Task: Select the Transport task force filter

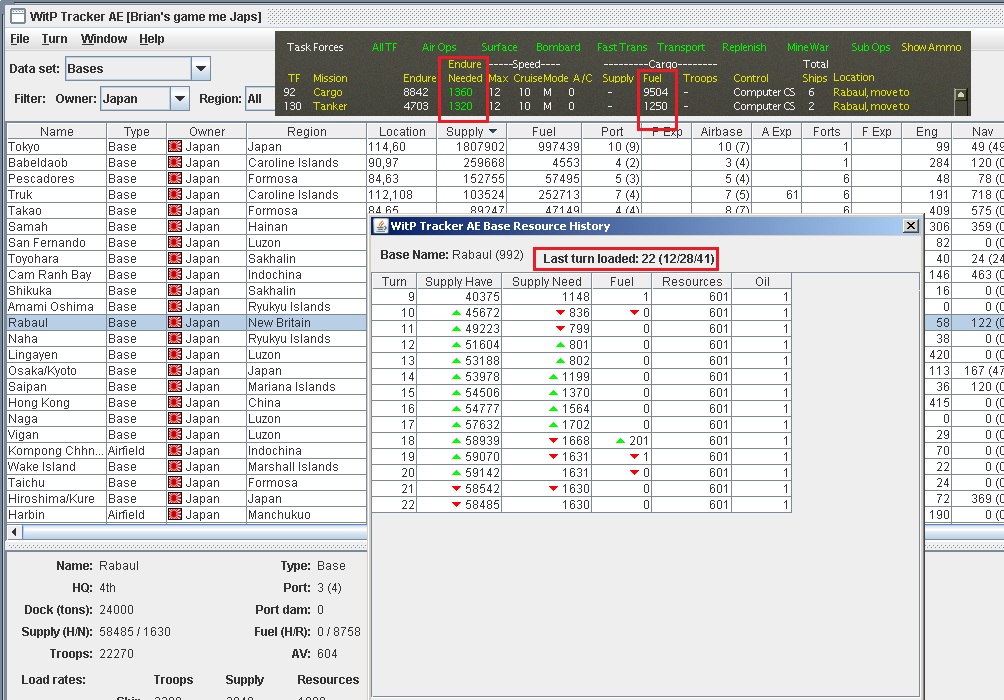Action: point(681,47)
